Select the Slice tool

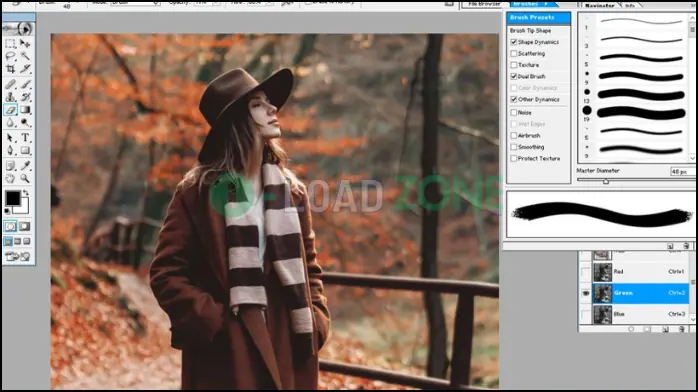(25, 69)
